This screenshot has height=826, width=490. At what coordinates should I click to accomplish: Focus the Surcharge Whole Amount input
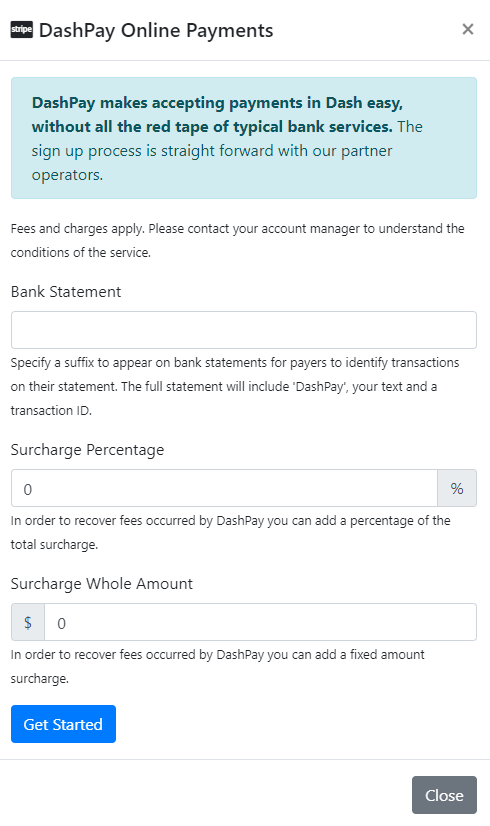point(260,622)
